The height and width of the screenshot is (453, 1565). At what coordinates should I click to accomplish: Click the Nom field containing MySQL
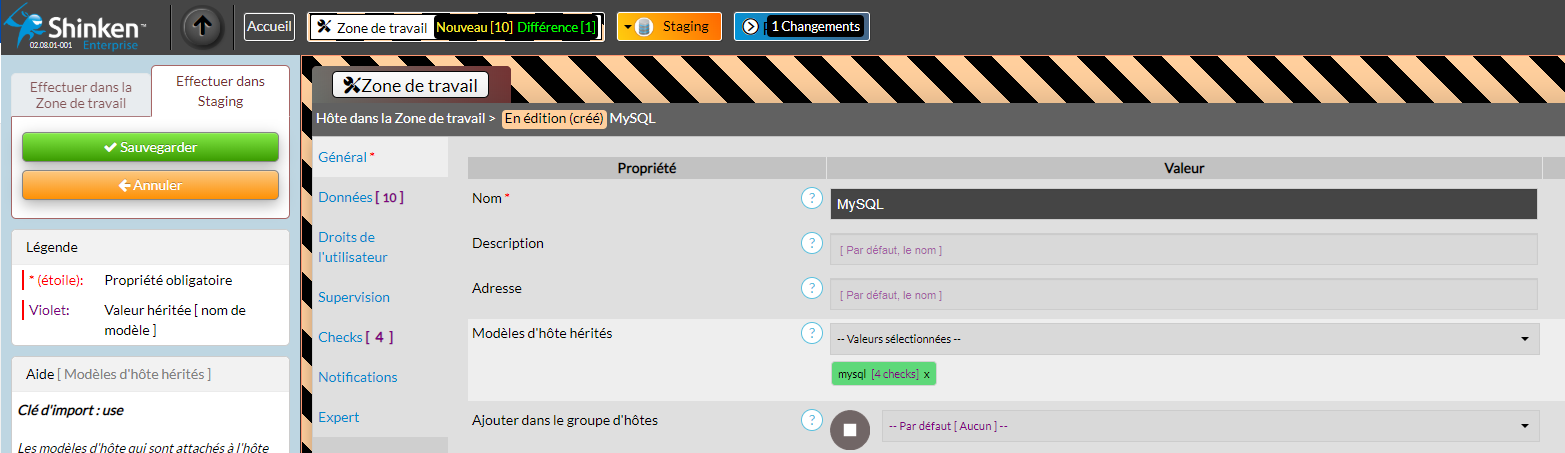click(1183, 204)
